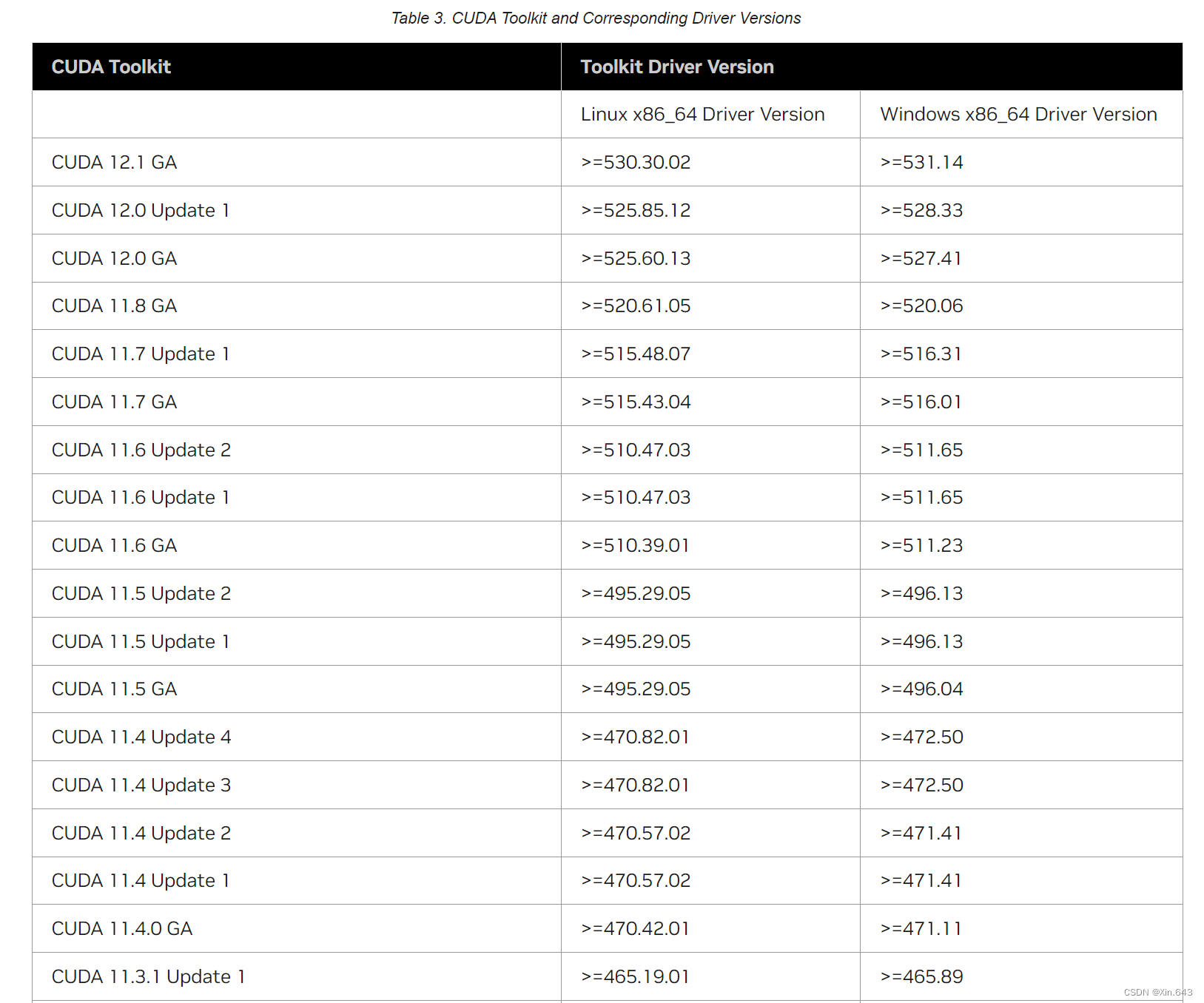Click Windows driver value >=528.33

click(x=921, y=211)
